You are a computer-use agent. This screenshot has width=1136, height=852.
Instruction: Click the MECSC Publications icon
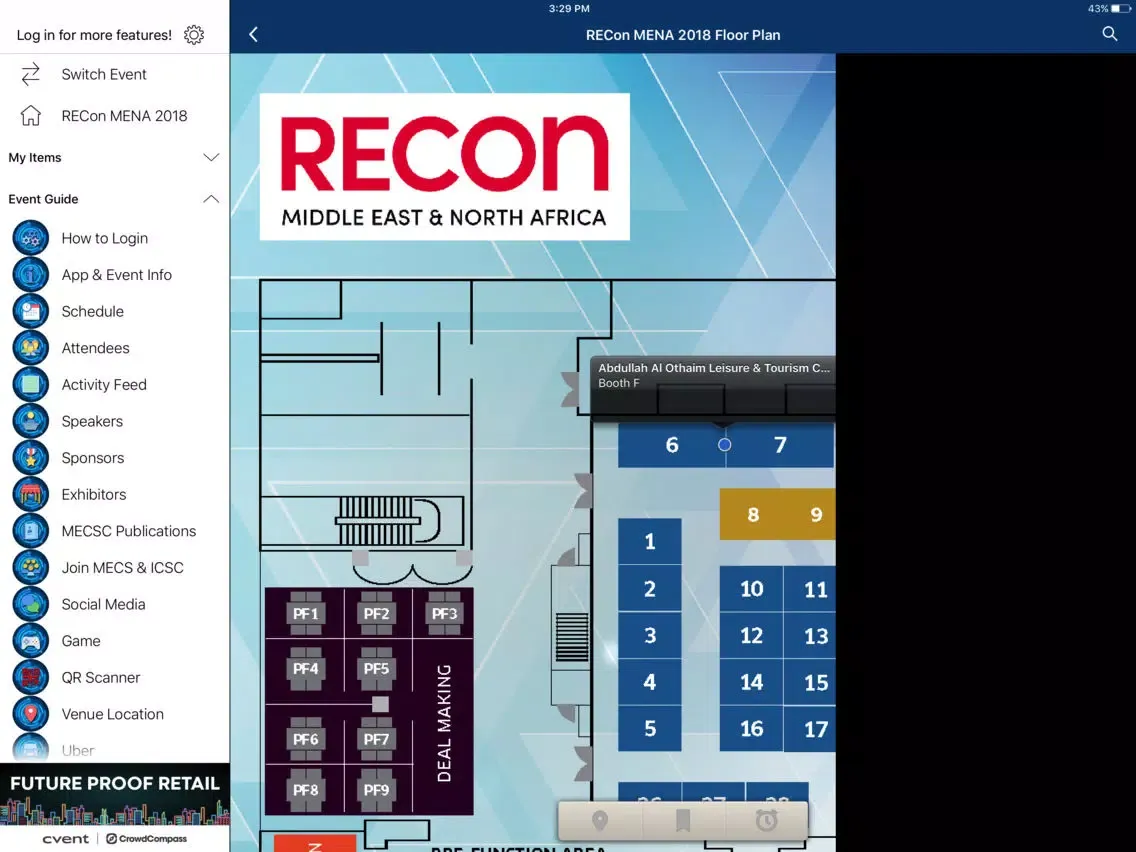click(30, 531)
